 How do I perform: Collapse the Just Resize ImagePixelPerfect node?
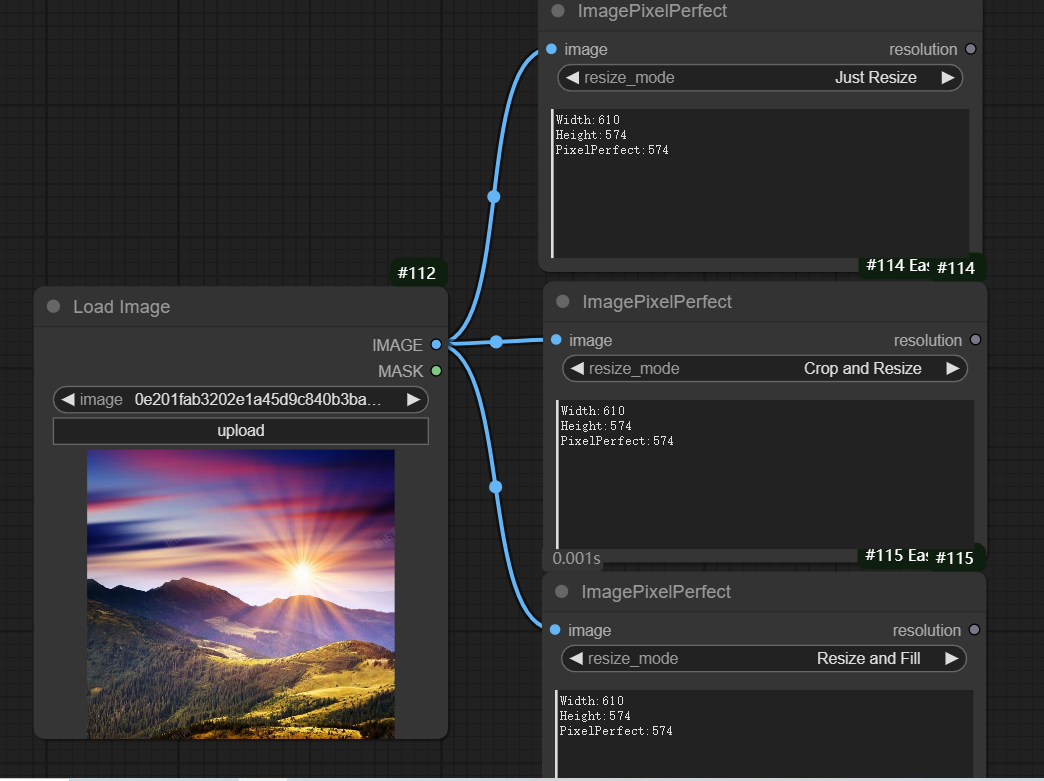(558, 11)
